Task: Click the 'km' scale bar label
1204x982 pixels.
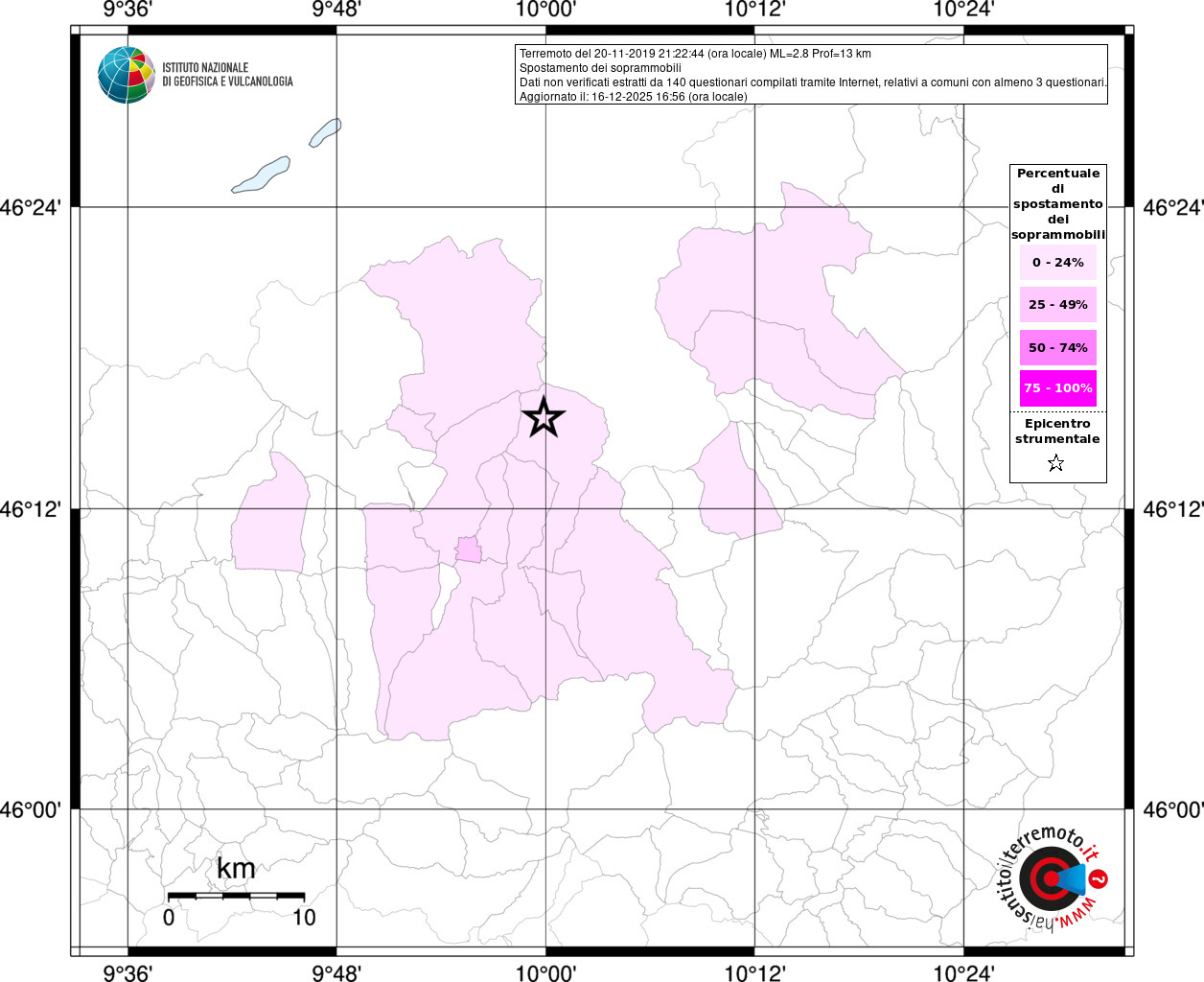Action: point(236,868)
